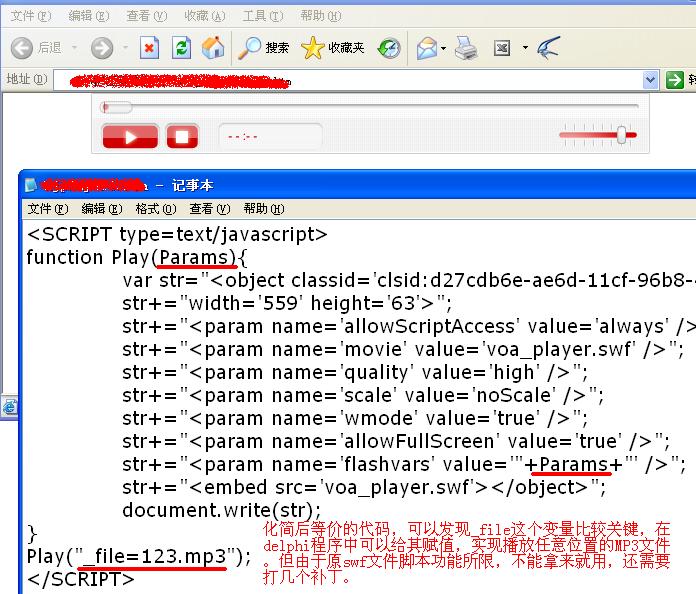Adjust the player's volume slider
This screenshot has height=594, width=696.
(622, 135)
